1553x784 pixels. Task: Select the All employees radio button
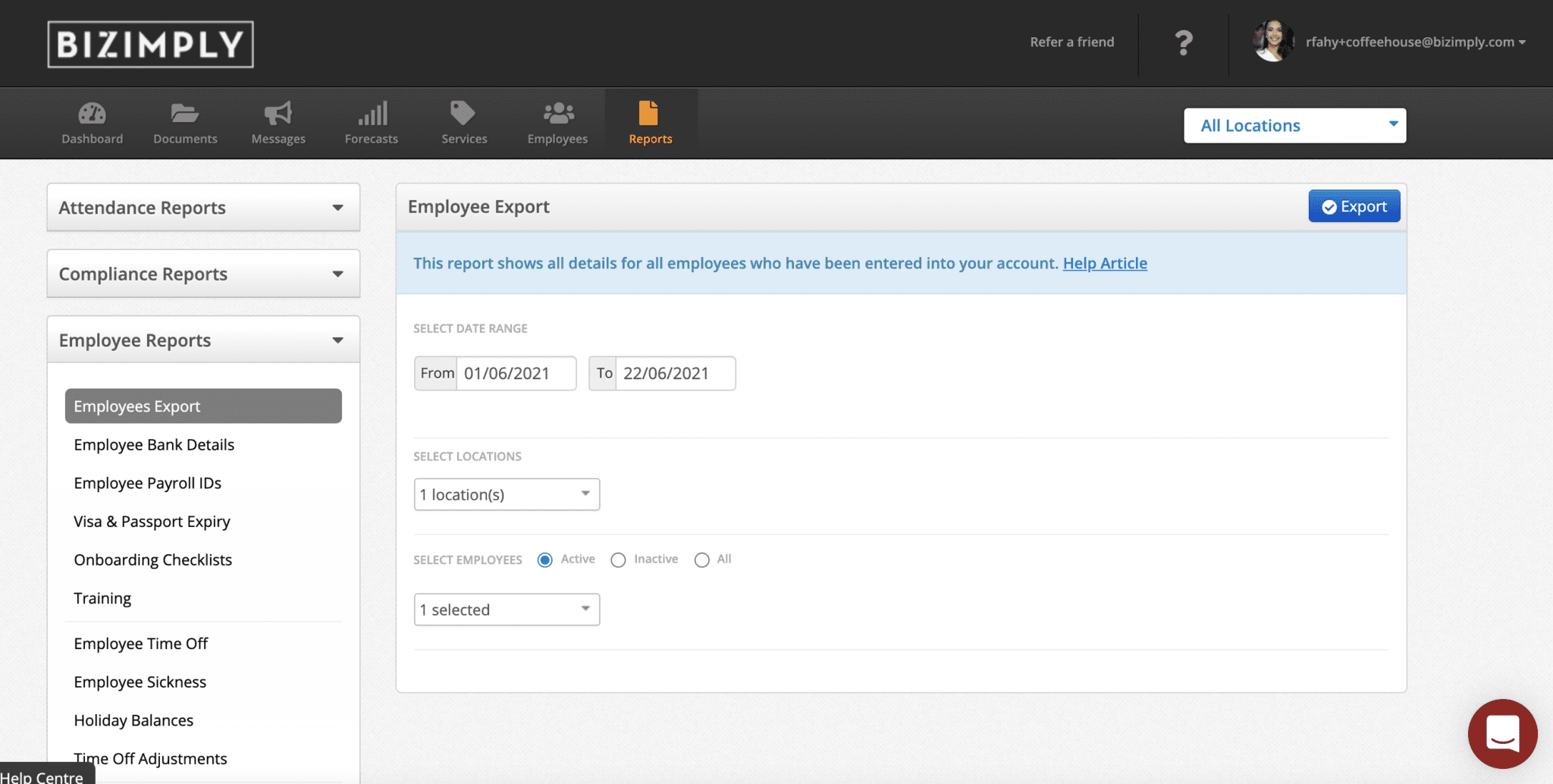(x=701, y=560)
